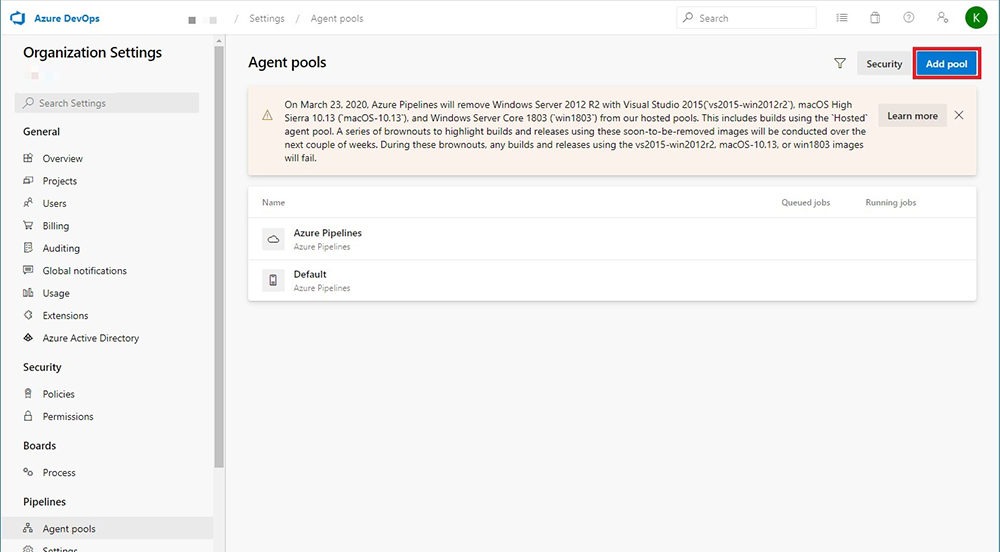Open Usage settings page
Image resolution: width=1000 pixels, height=552 pixels.
56,293
